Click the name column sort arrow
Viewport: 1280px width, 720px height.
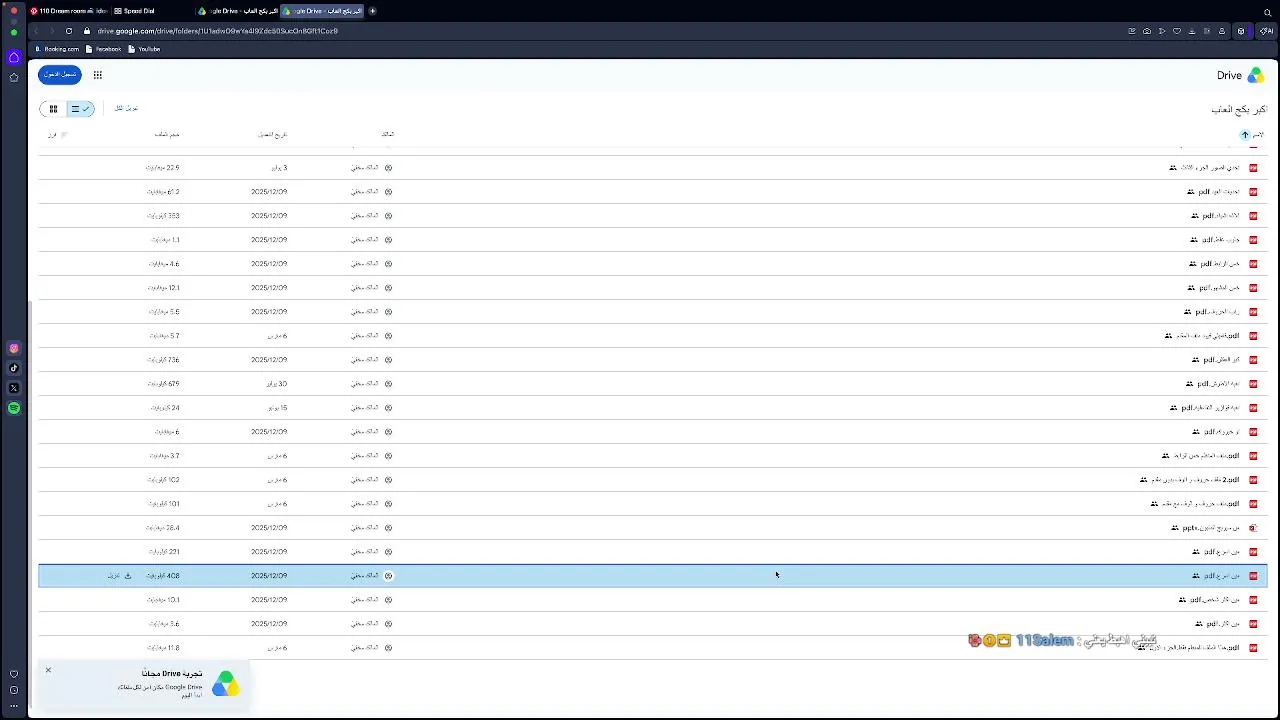1245,135
